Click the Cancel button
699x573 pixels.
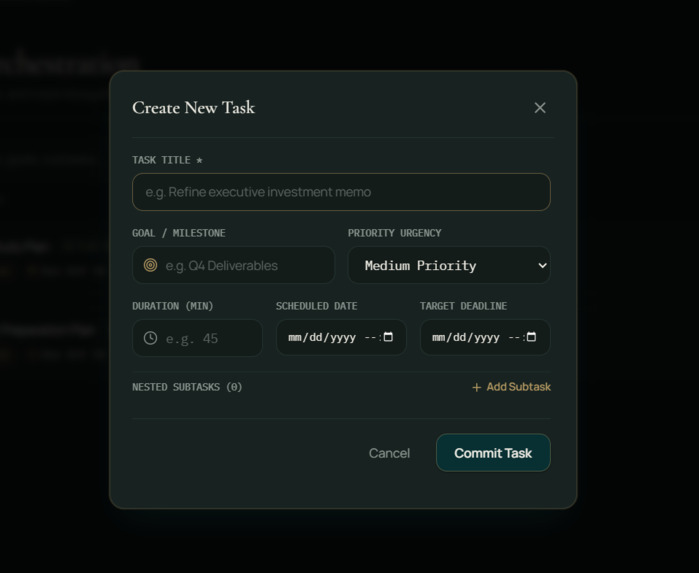click(389, 453)
